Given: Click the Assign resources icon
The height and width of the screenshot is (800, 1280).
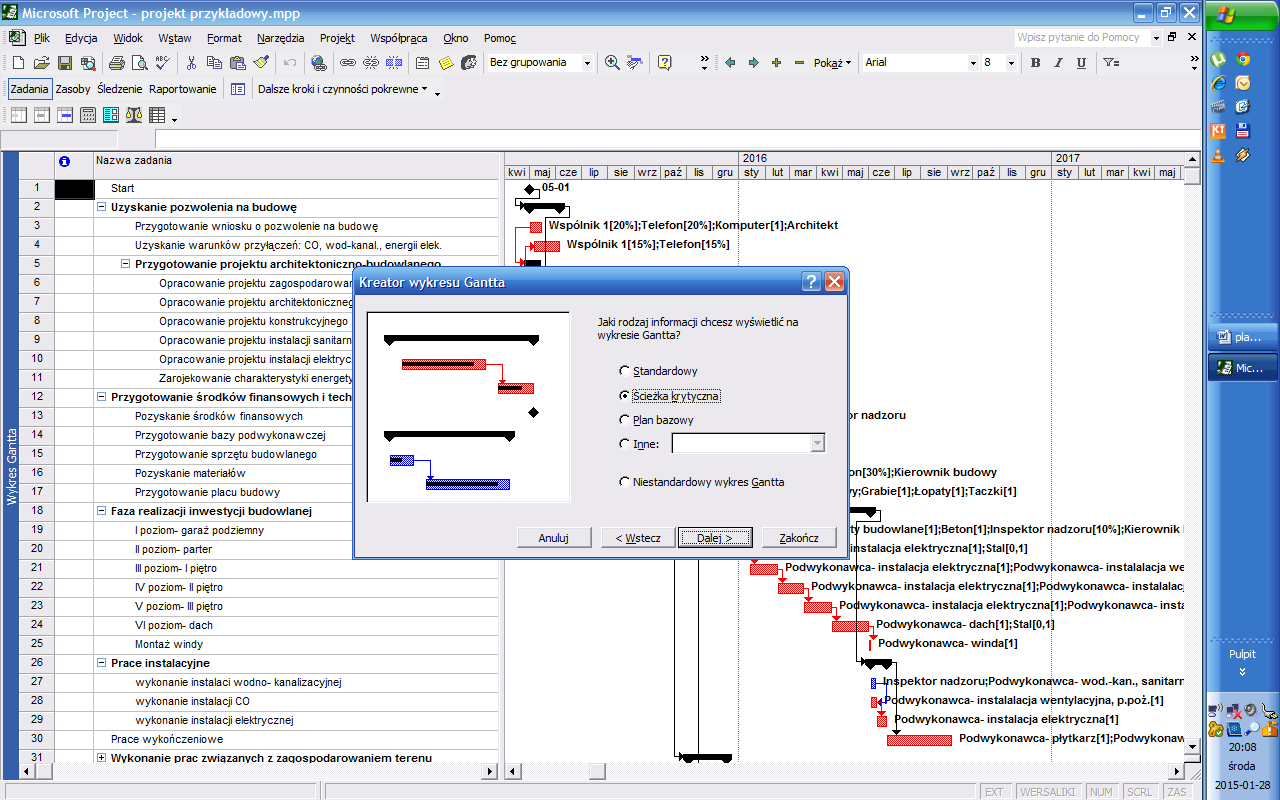Looking at the screenshot, I should point(469,63).
